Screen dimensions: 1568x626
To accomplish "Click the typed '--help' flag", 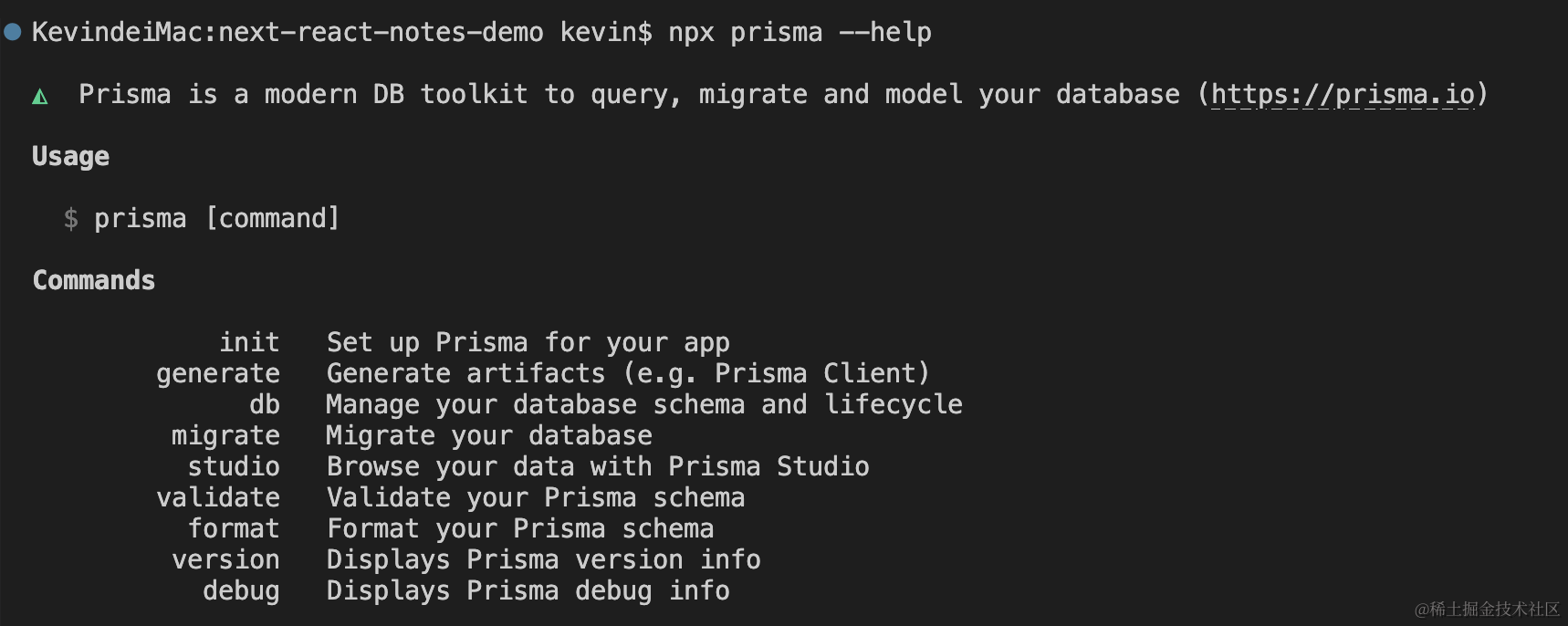I will pos(884,33).
